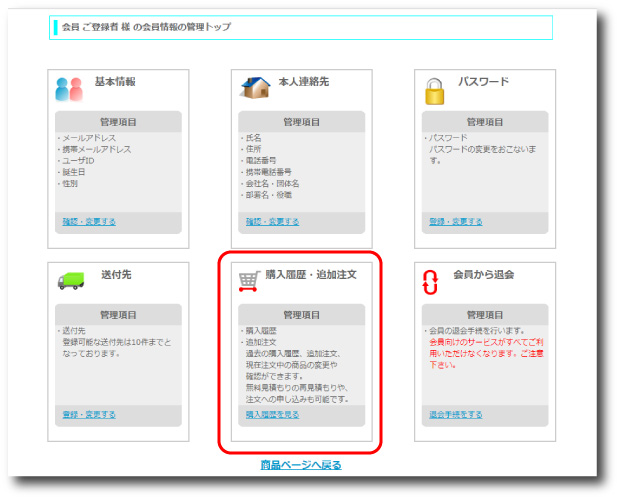Click the two-people icon for 基本情報
This screenshot has height=499, width=619.
(69, 89)
